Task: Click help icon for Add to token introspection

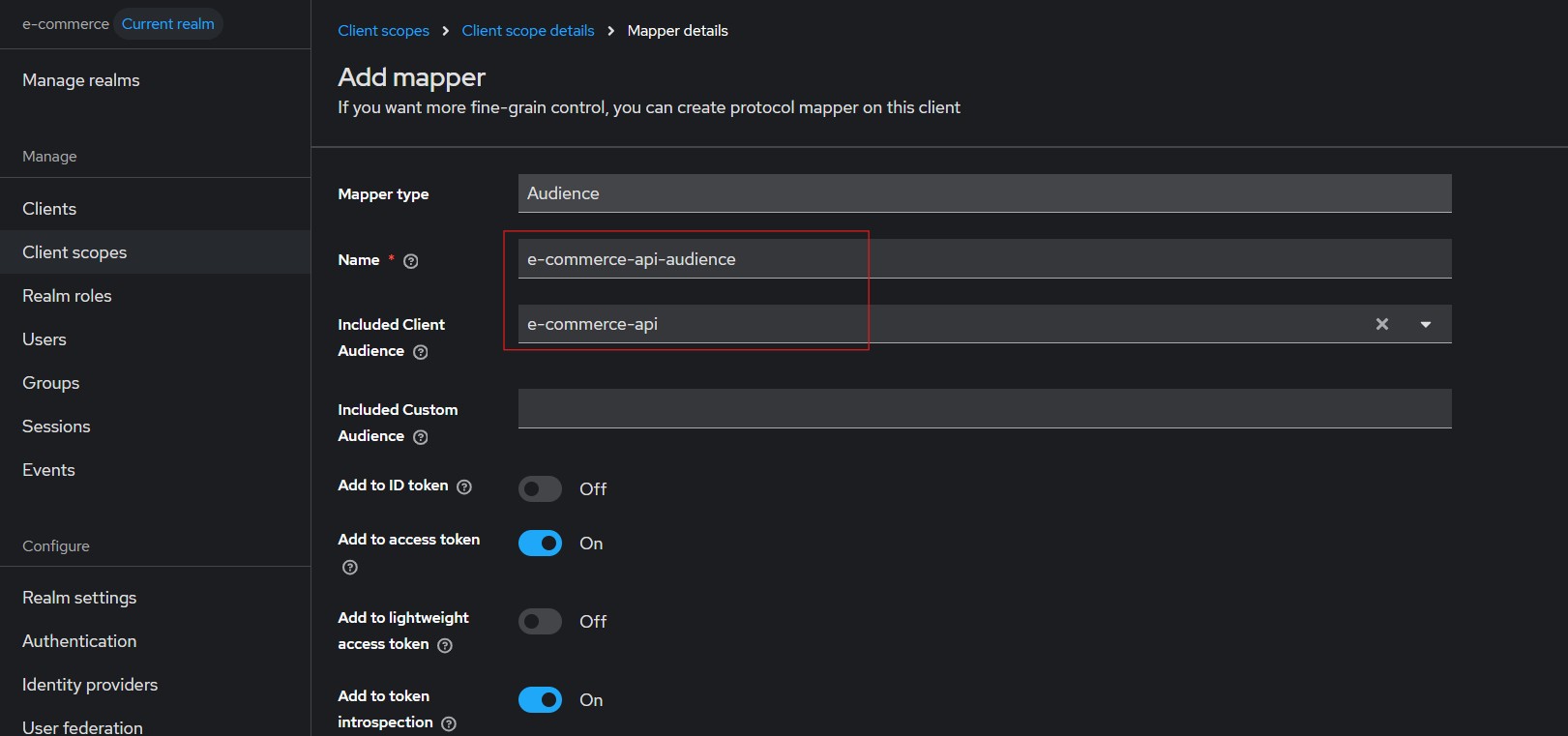Action: point(449,723)
